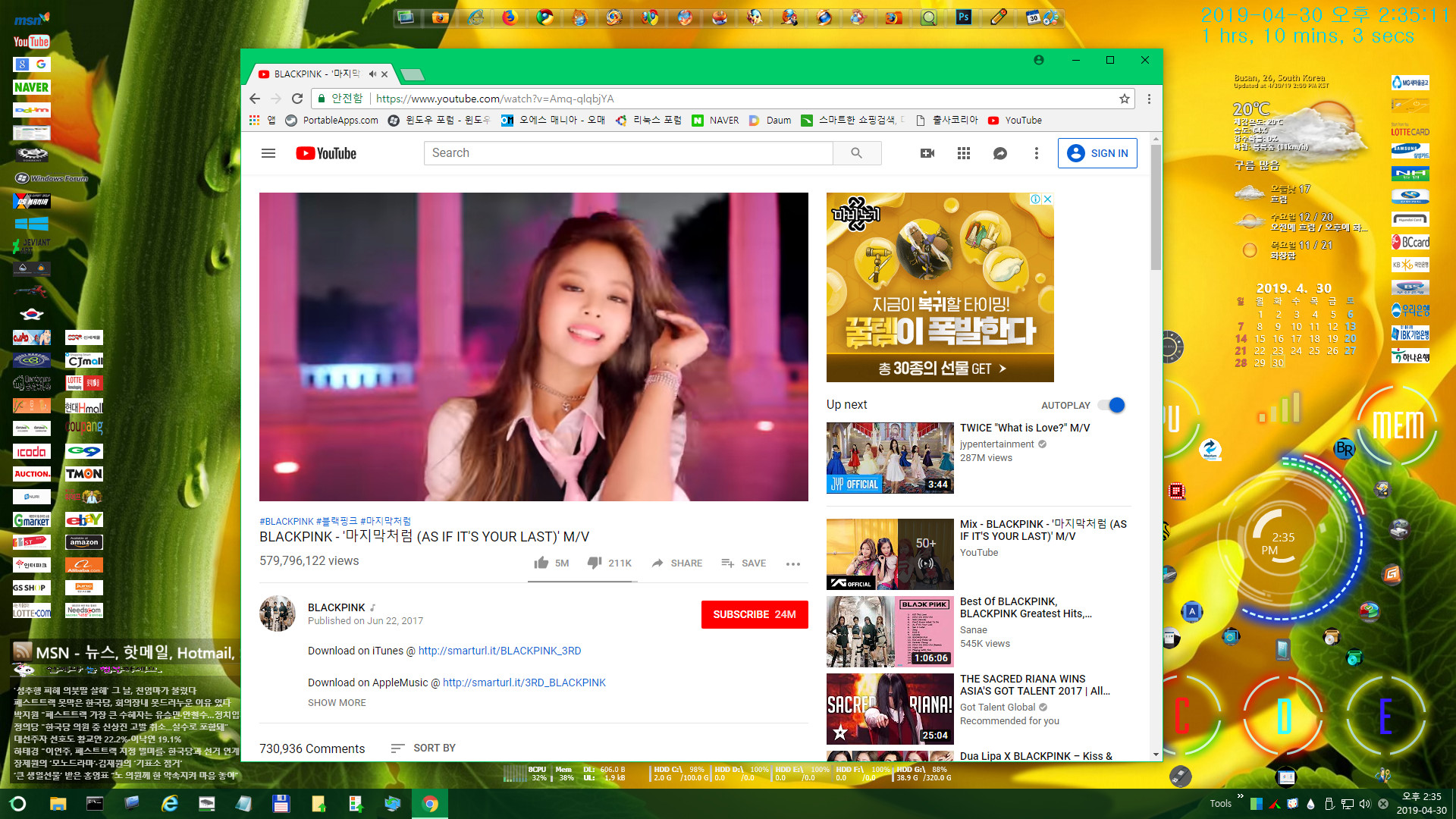Share the BLACKPINK video

tap(676, 563)
